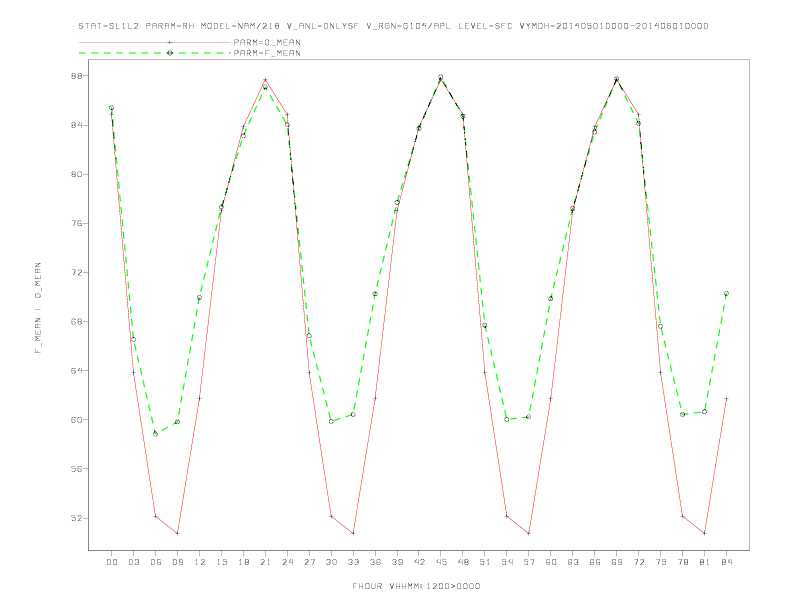Viewport: 792px width, 612px height.
Task: Click forecast hour 42 on the horizontal axis
Action: point(419,562)
